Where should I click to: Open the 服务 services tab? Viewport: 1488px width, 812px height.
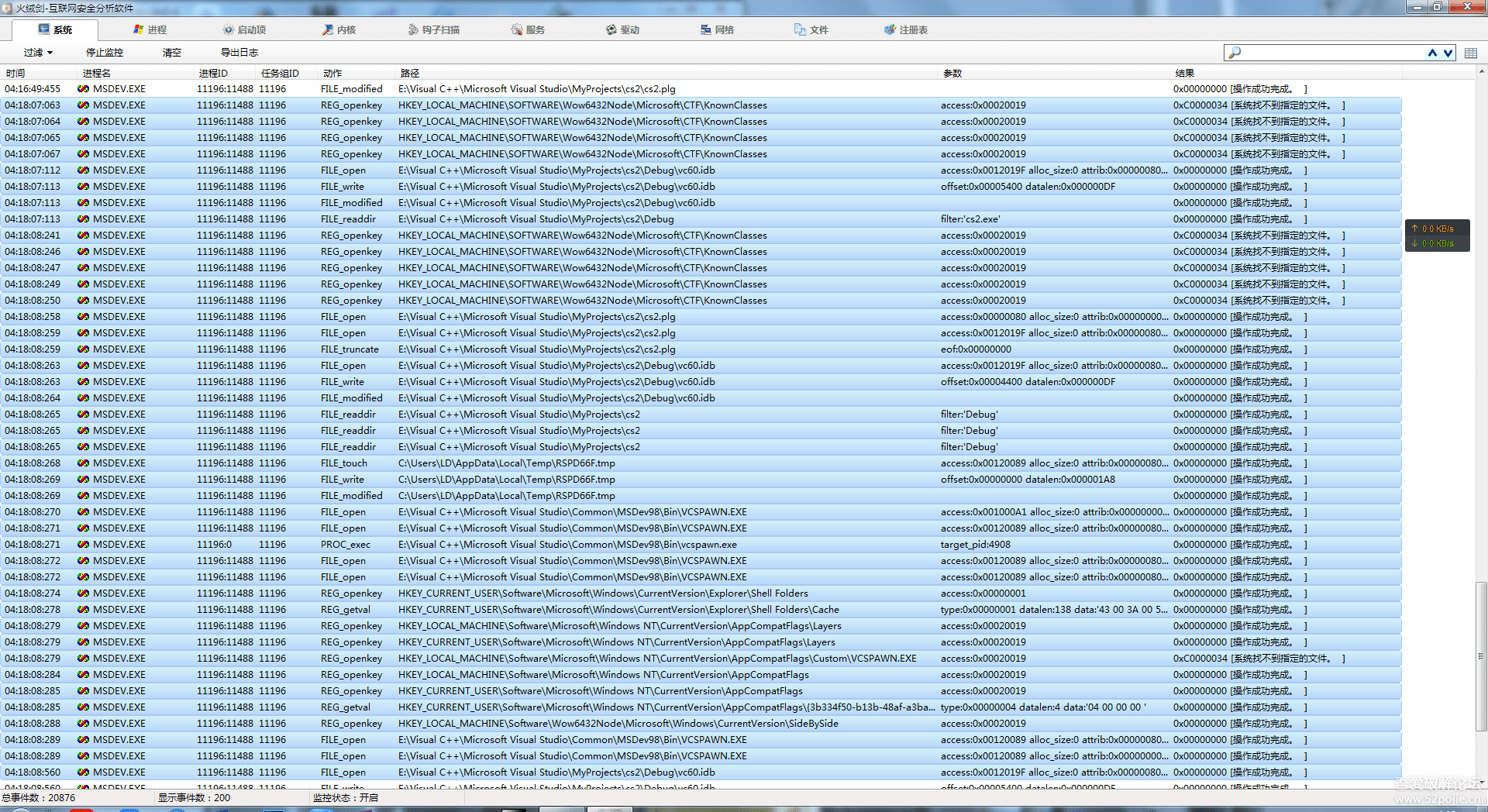[529, 29]
